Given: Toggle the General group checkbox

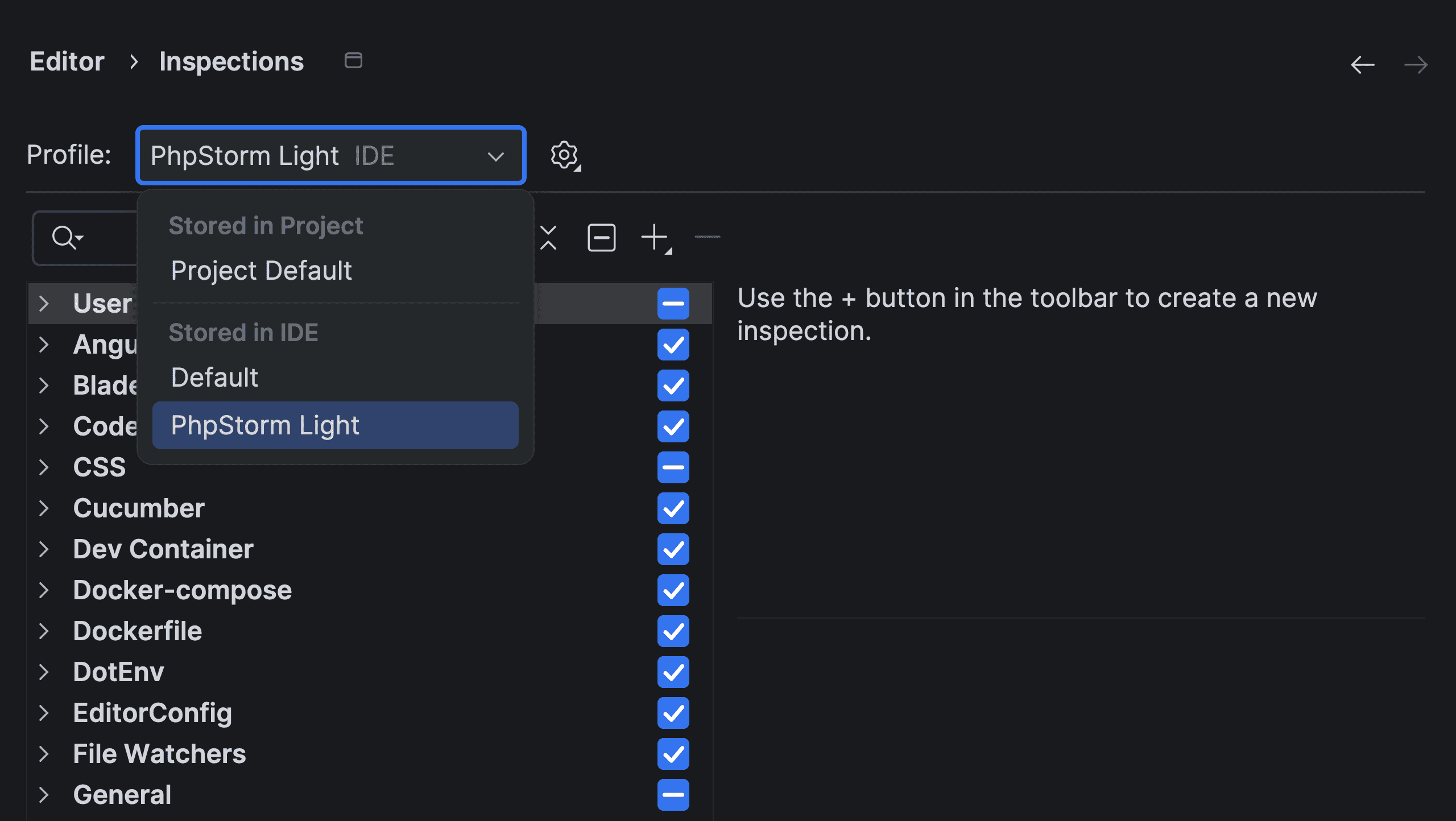Looking at the screenshot, I should [673, 795].
